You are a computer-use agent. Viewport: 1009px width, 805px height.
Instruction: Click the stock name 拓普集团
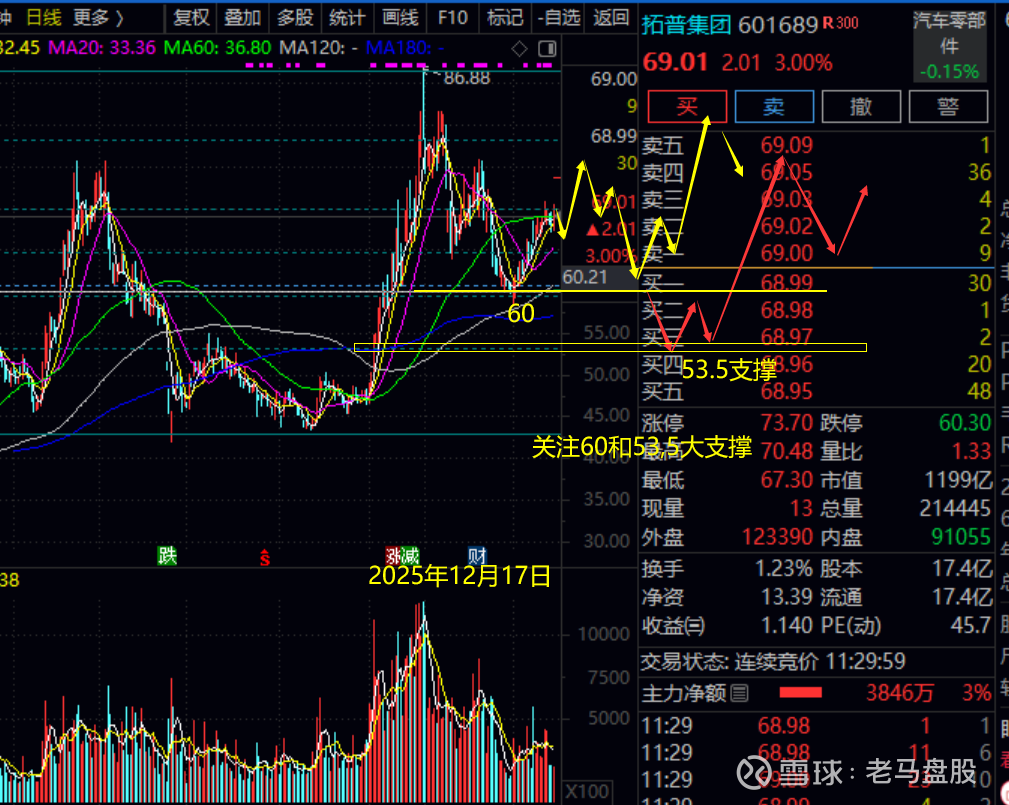[687, 24]
